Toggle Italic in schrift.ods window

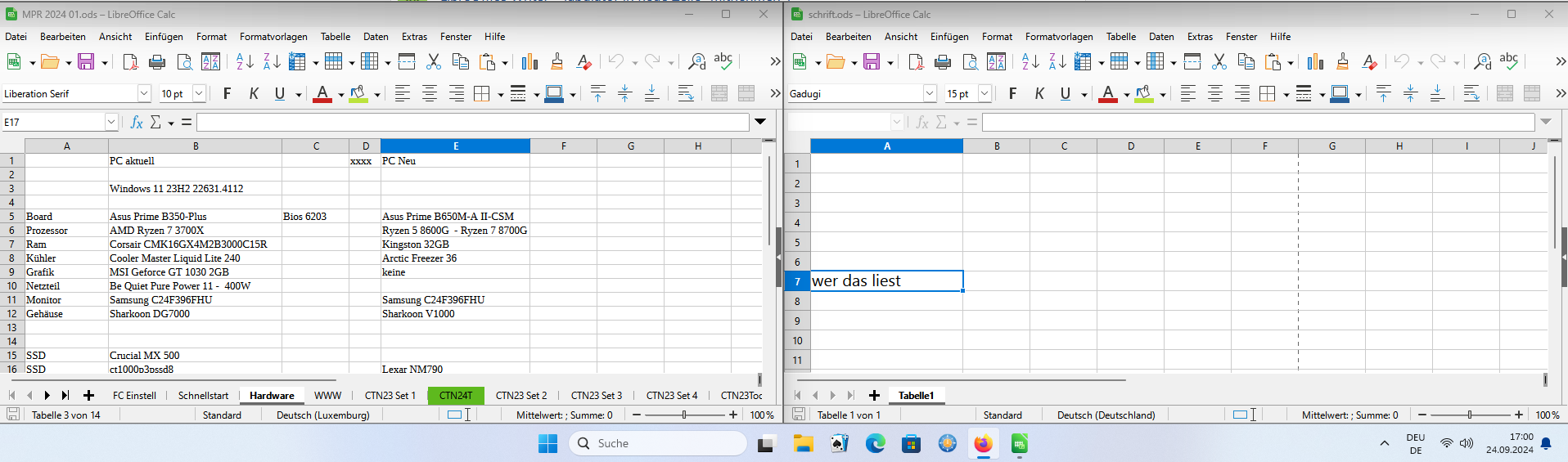[1039, 94]
